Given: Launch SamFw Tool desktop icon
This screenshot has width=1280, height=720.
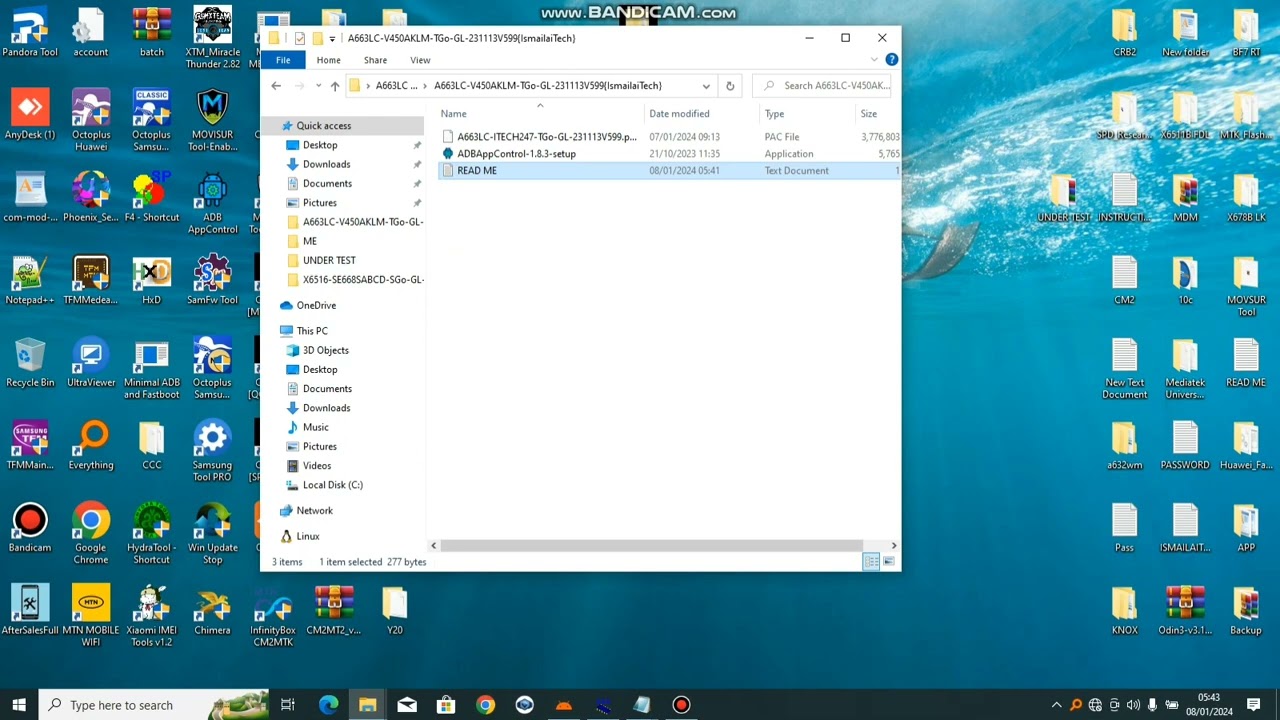Looking at the screenshot, I should tap(212, 279).
